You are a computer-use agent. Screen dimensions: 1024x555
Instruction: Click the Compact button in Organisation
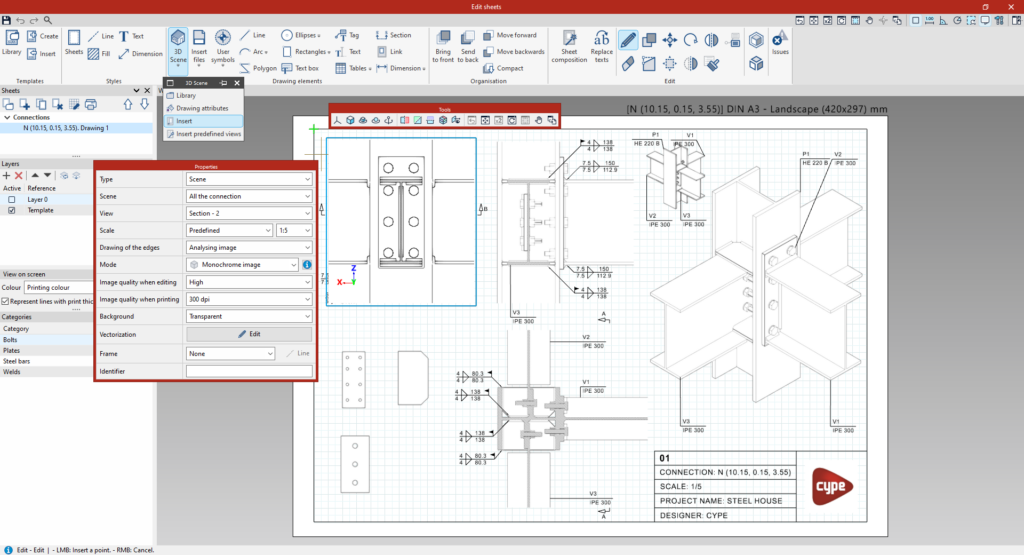(x=504, y=68)
